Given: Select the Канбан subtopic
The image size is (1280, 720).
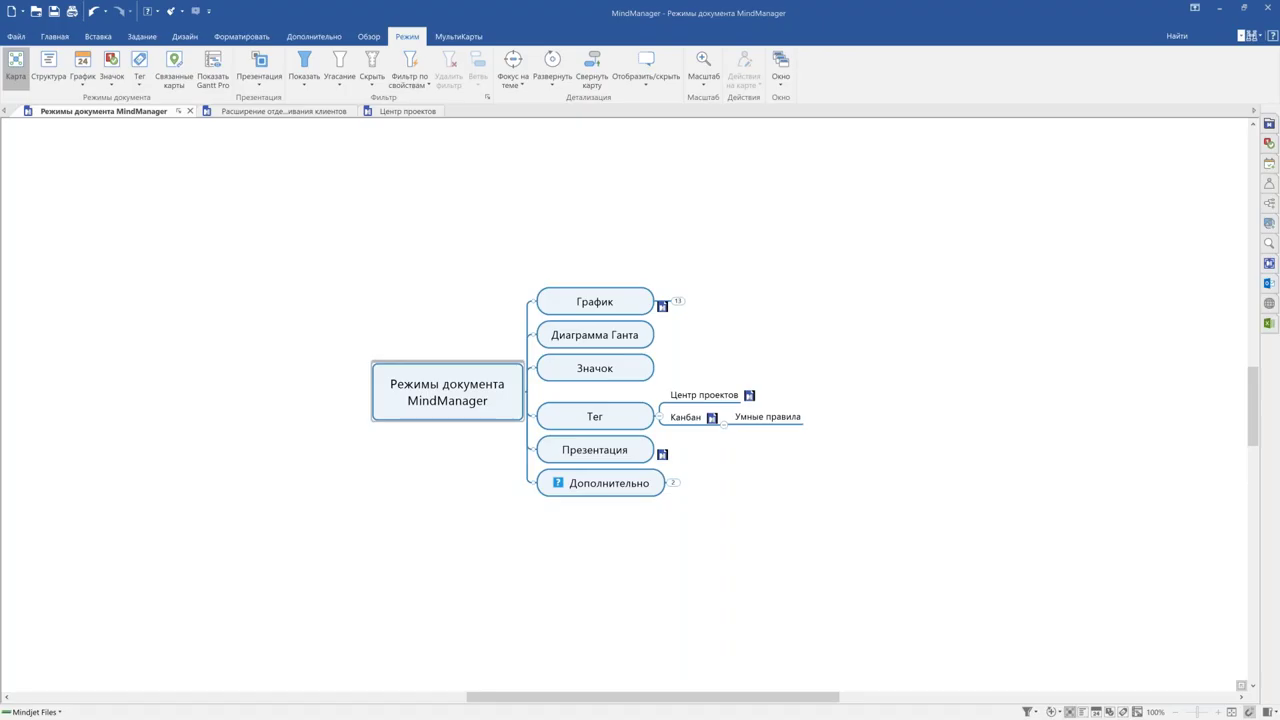Looking at the screenshot, I should [686, 417].
